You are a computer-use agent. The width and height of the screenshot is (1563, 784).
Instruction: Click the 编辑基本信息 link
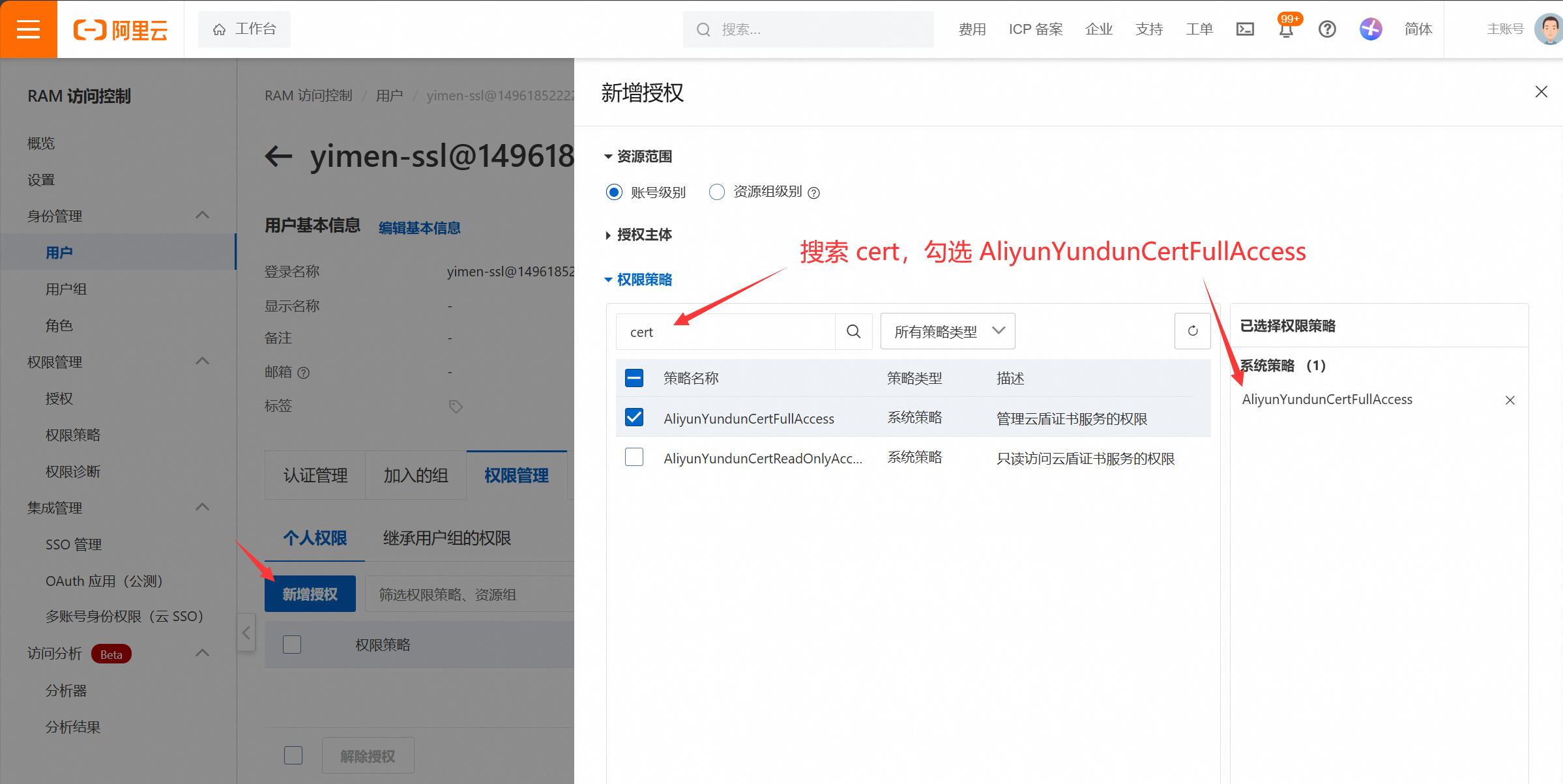[x=419, y=228]
